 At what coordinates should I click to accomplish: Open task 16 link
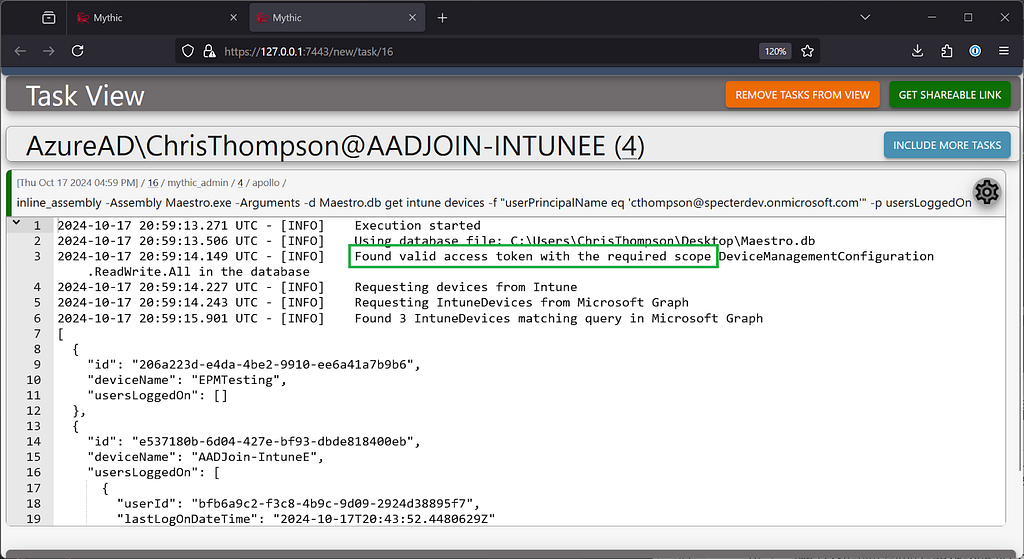coord(153,183)
